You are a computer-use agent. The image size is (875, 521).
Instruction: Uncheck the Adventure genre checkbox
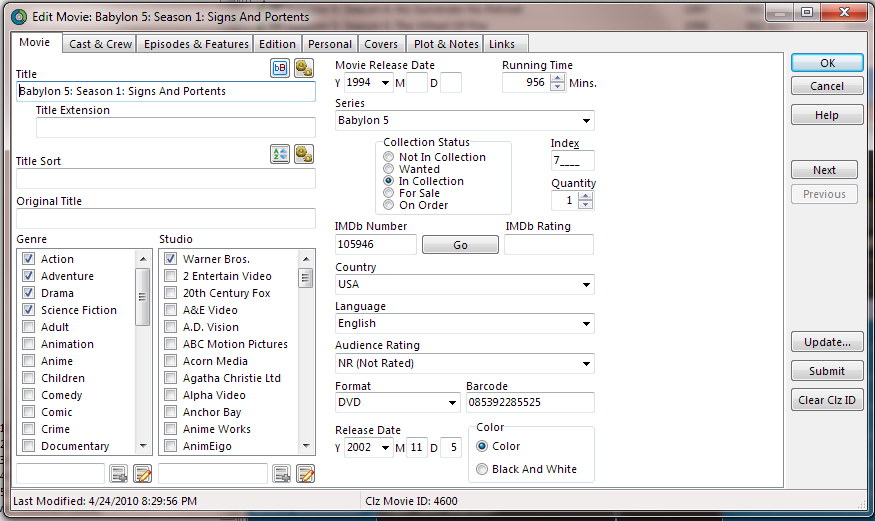click(x=28, y=276)
